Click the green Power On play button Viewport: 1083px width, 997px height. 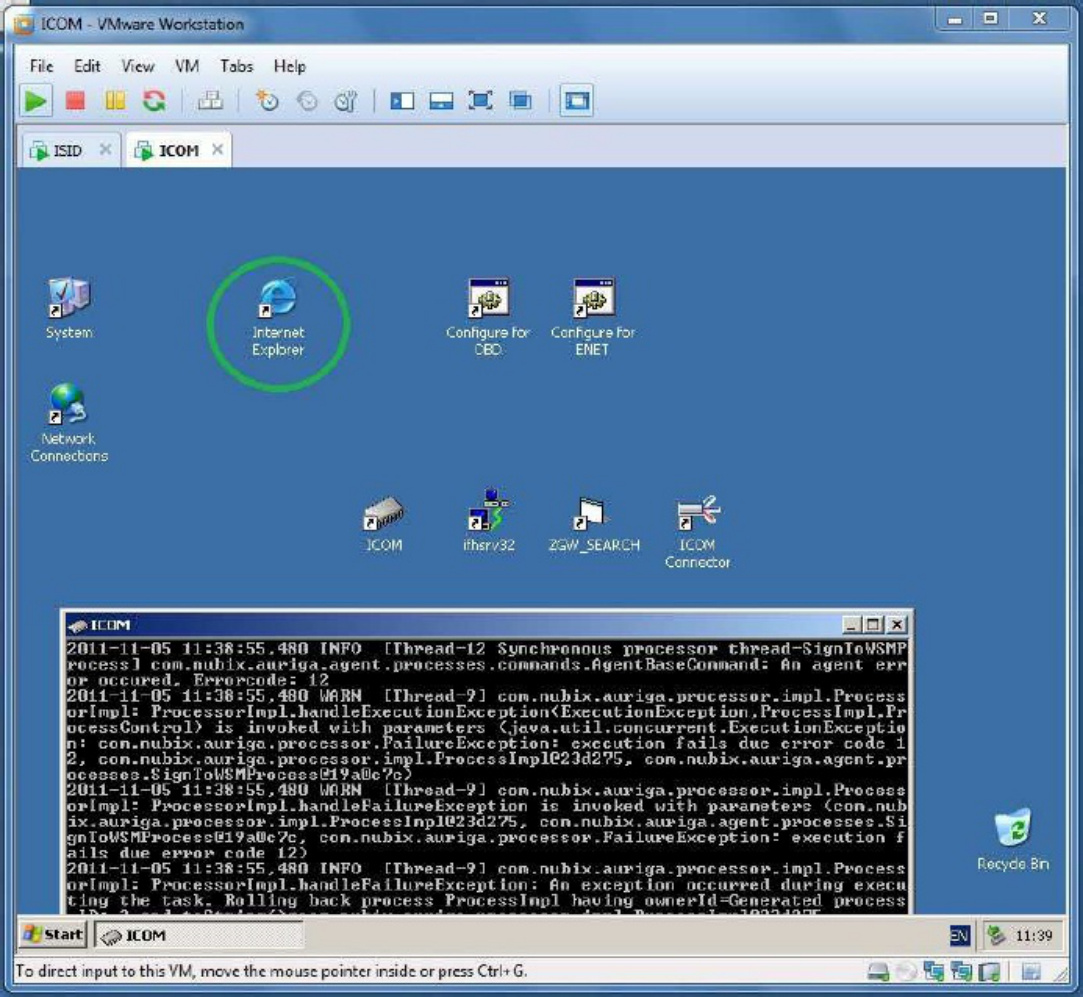coord(35,101)
